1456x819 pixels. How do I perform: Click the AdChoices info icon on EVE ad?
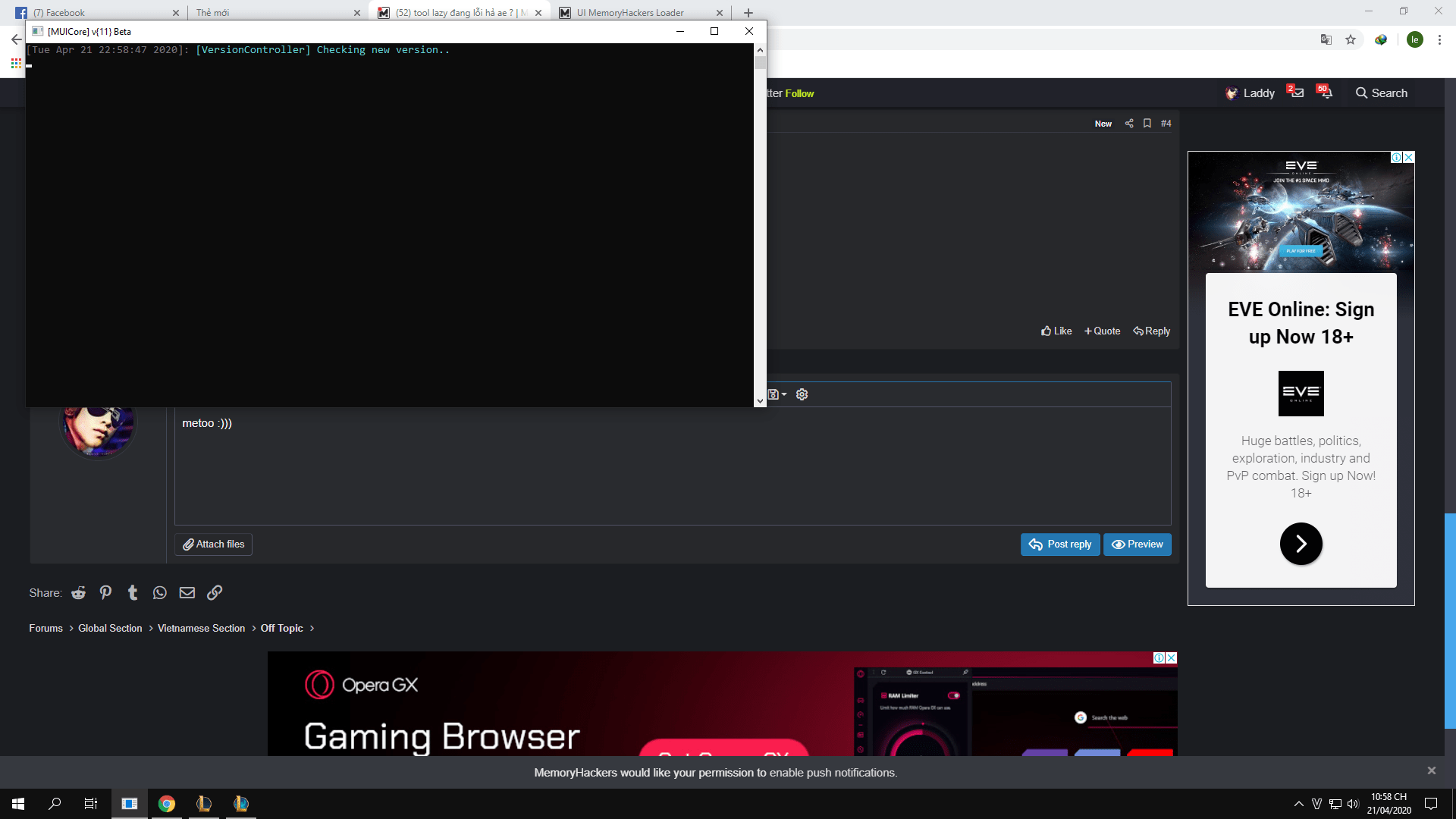(x=1396, y=157)
